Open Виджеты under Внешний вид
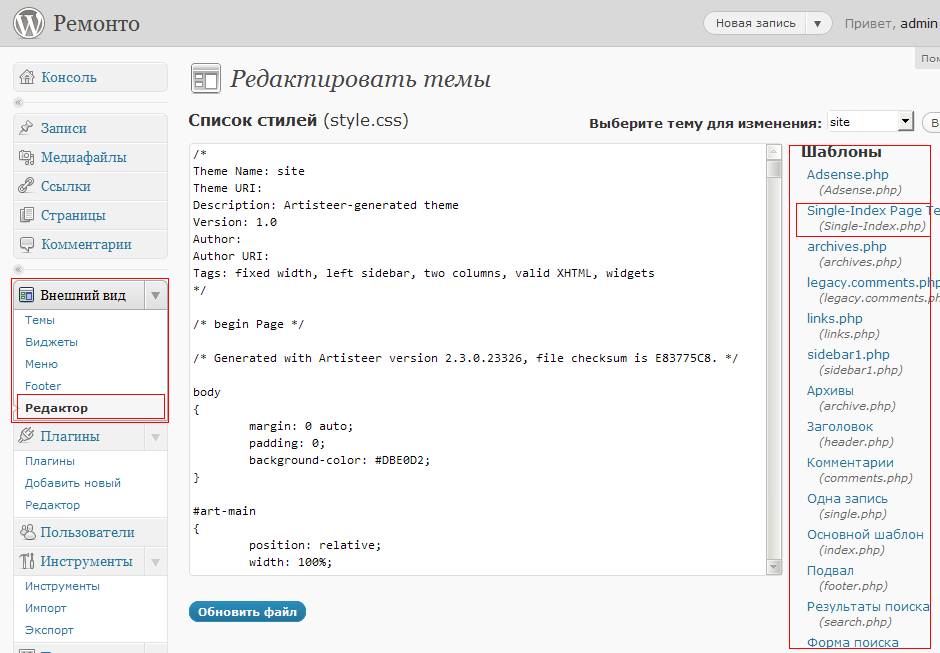 [52, 342]
